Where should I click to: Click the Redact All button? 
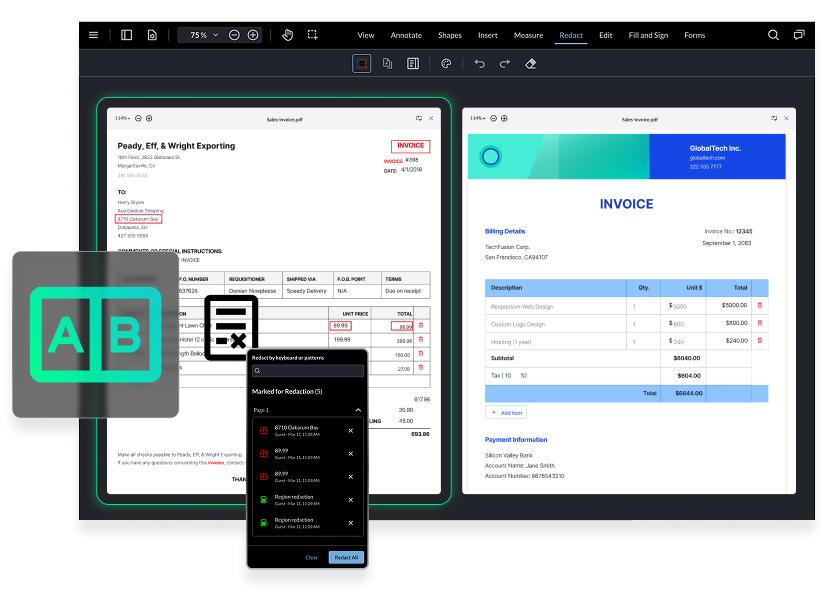pyautogui.click(x=346, y=558)
